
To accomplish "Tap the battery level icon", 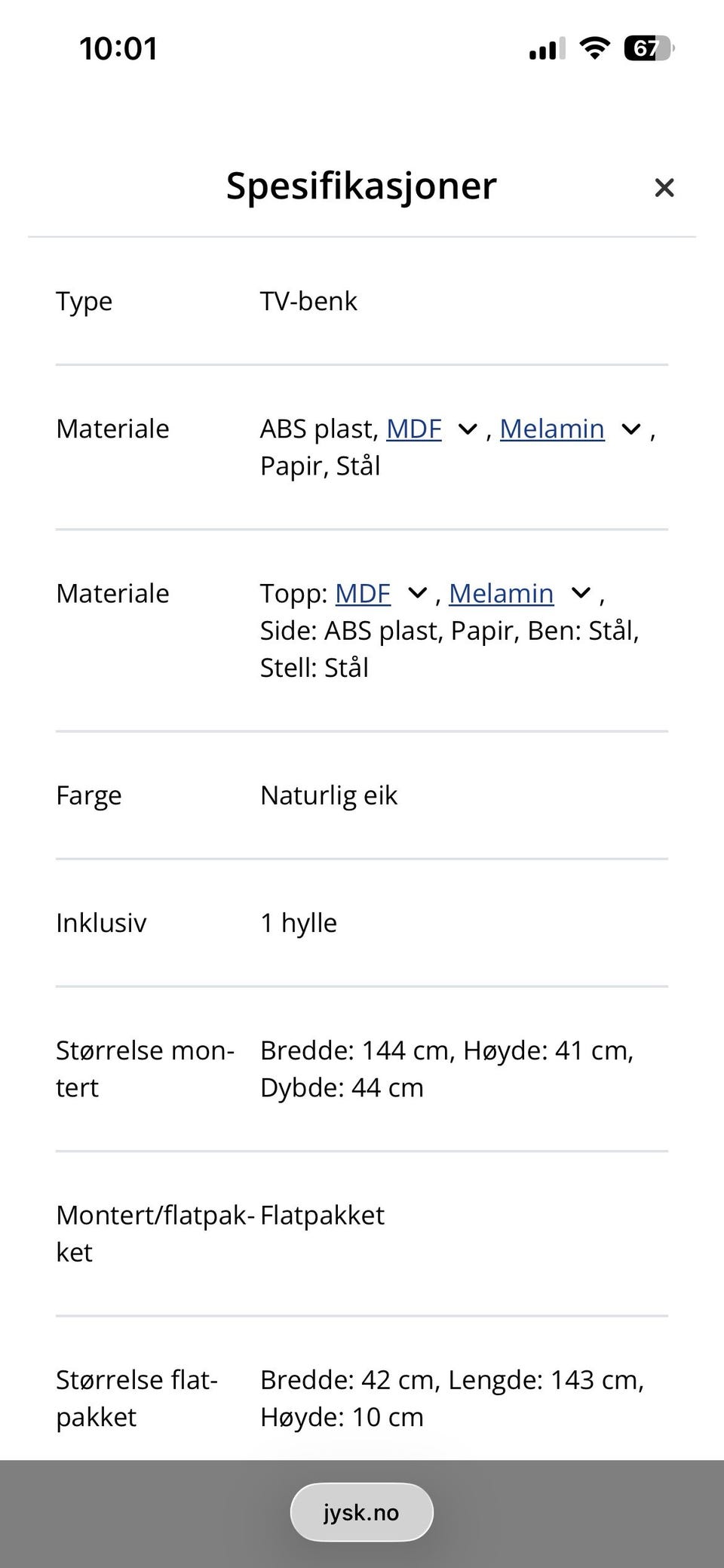I will (x=648, y=49).
